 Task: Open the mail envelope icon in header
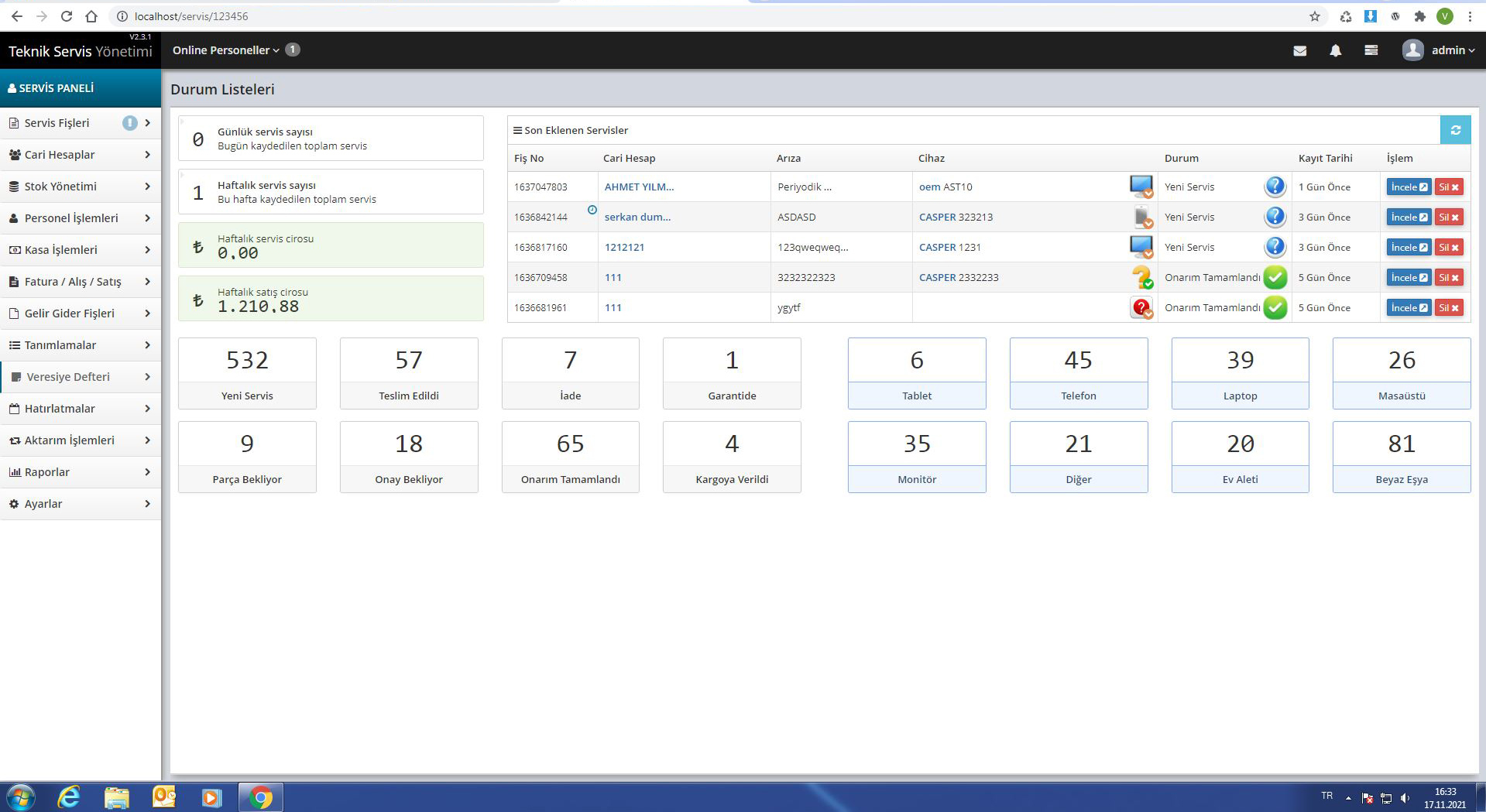click(x=1300, y=51)
